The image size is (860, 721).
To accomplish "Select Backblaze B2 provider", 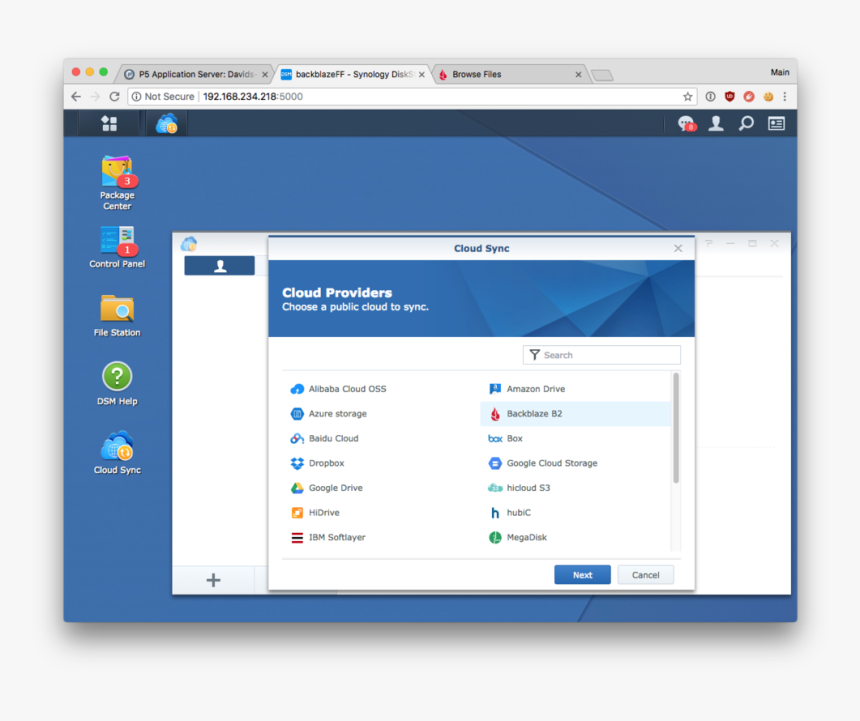I will (x=575, y=413).
